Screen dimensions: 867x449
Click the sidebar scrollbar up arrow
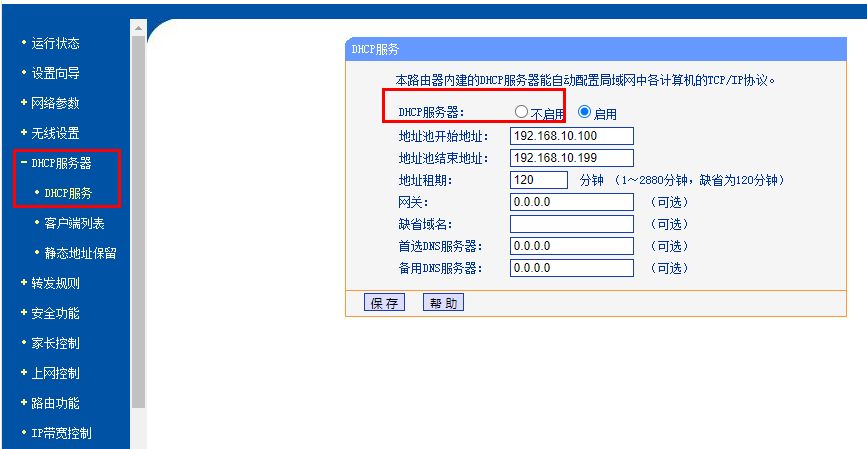point(138,28)
